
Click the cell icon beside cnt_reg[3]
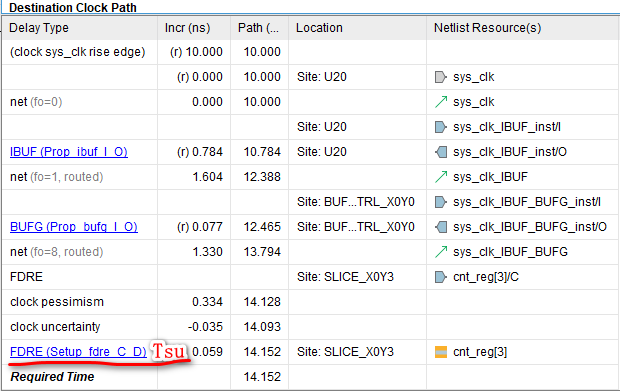[x=441, y=352]
